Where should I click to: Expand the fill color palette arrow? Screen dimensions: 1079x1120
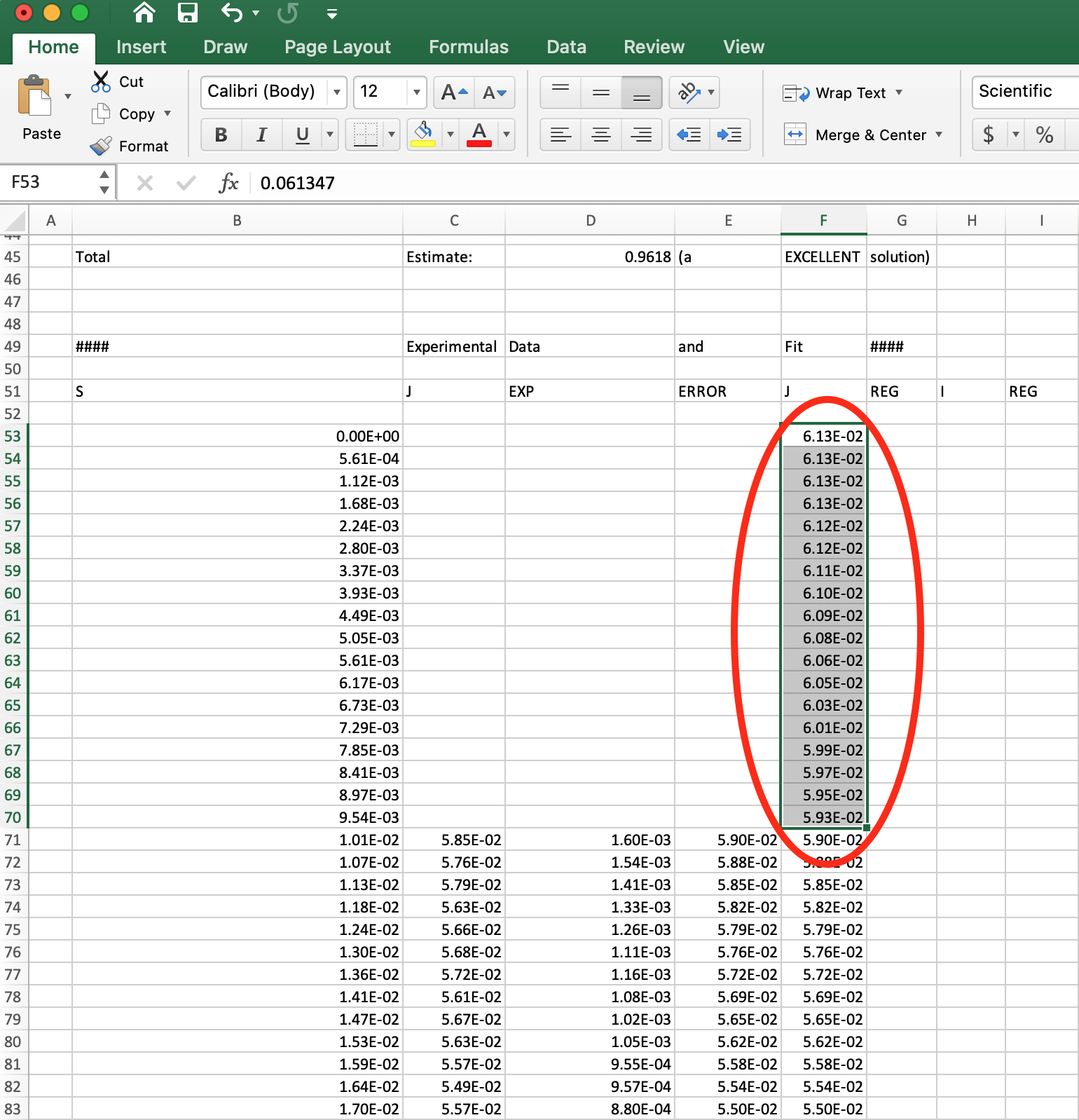pos(450,135)
